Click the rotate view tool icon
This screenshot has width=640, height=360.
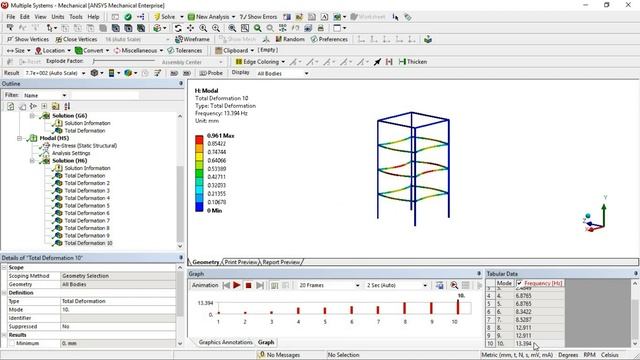[x=178, y=28]
